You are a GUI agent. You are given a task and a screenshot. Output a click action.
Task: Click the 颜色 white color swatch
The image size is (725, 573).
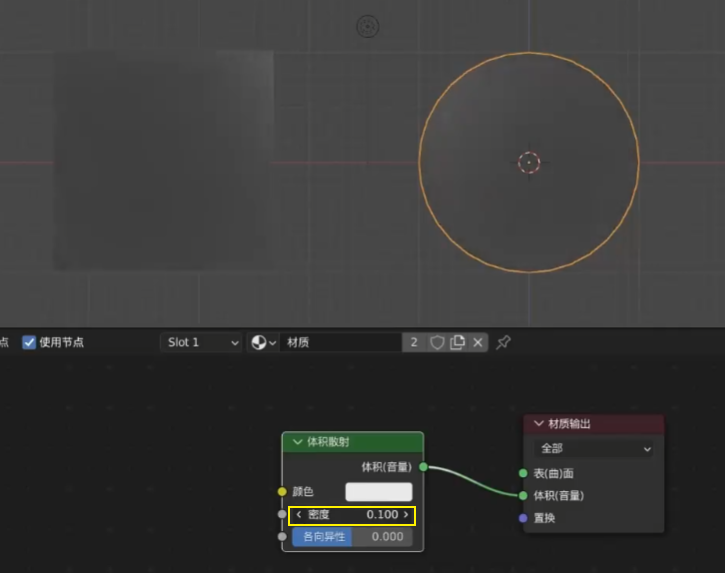point(379,492)
